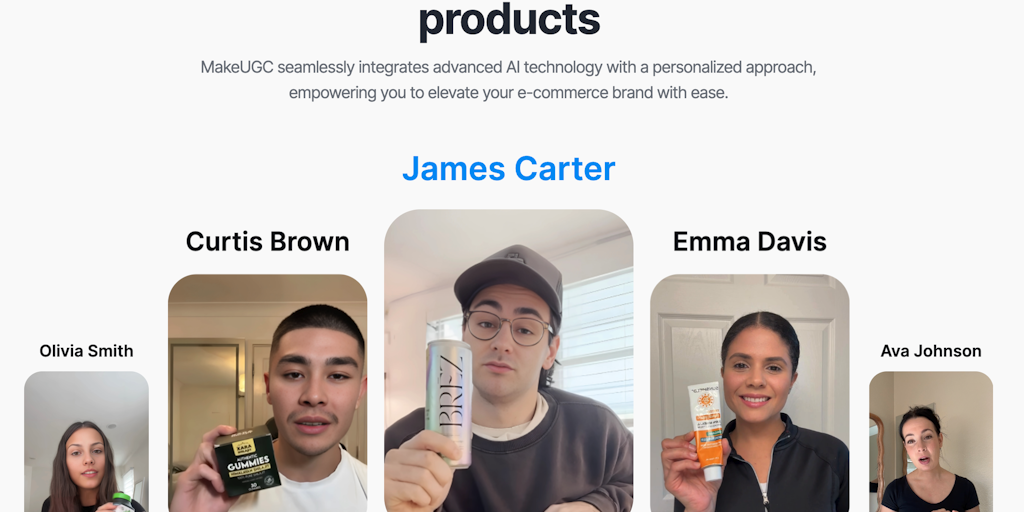Click the Ava Johnson name label

click(931, 351)
